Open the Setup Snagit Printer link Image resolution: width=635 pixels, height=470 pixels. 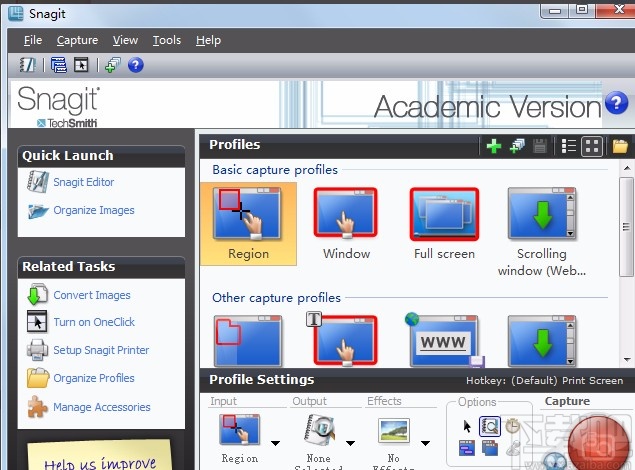[101, 350]
